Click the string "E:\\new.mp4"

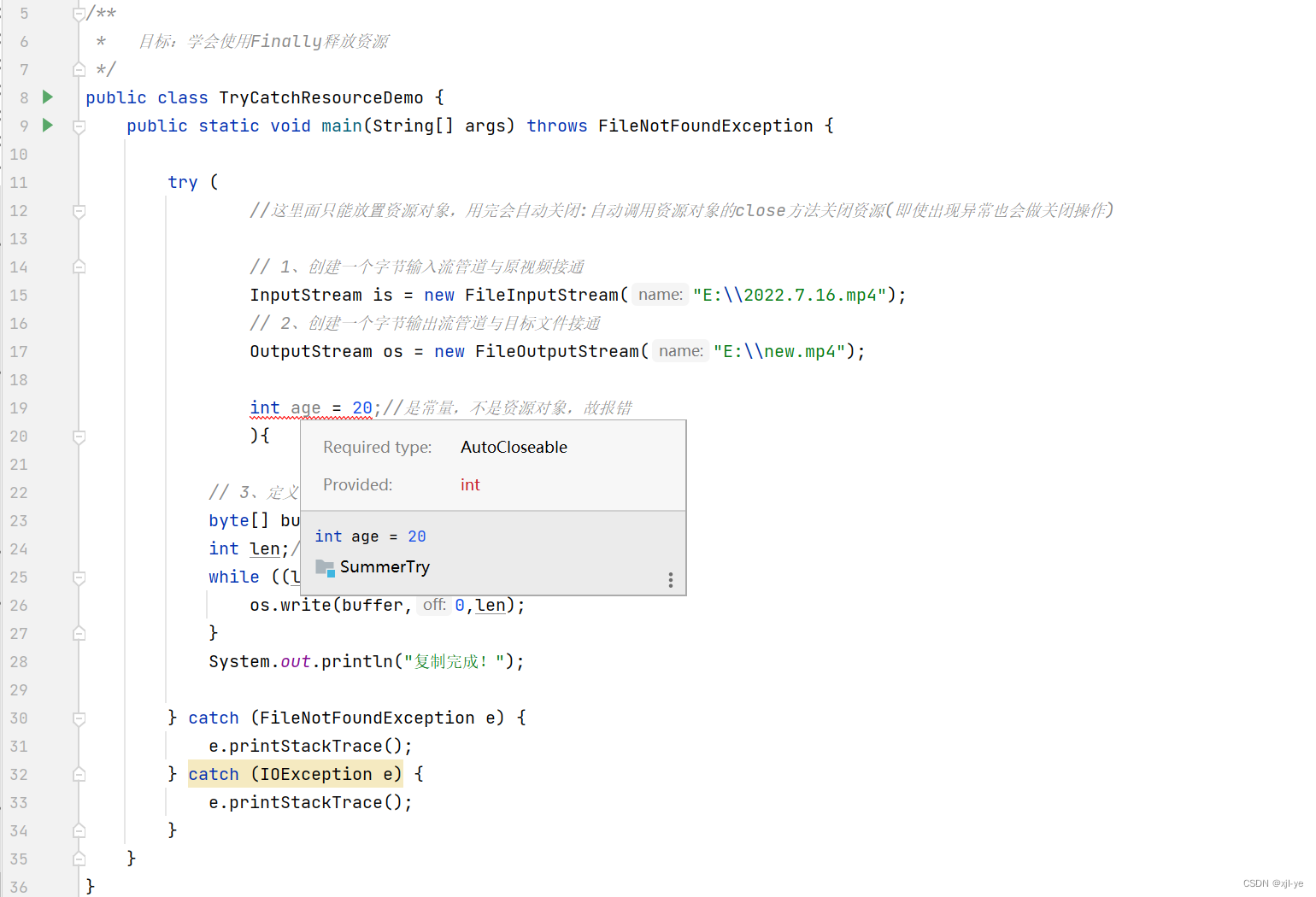[x=779, y=351]
